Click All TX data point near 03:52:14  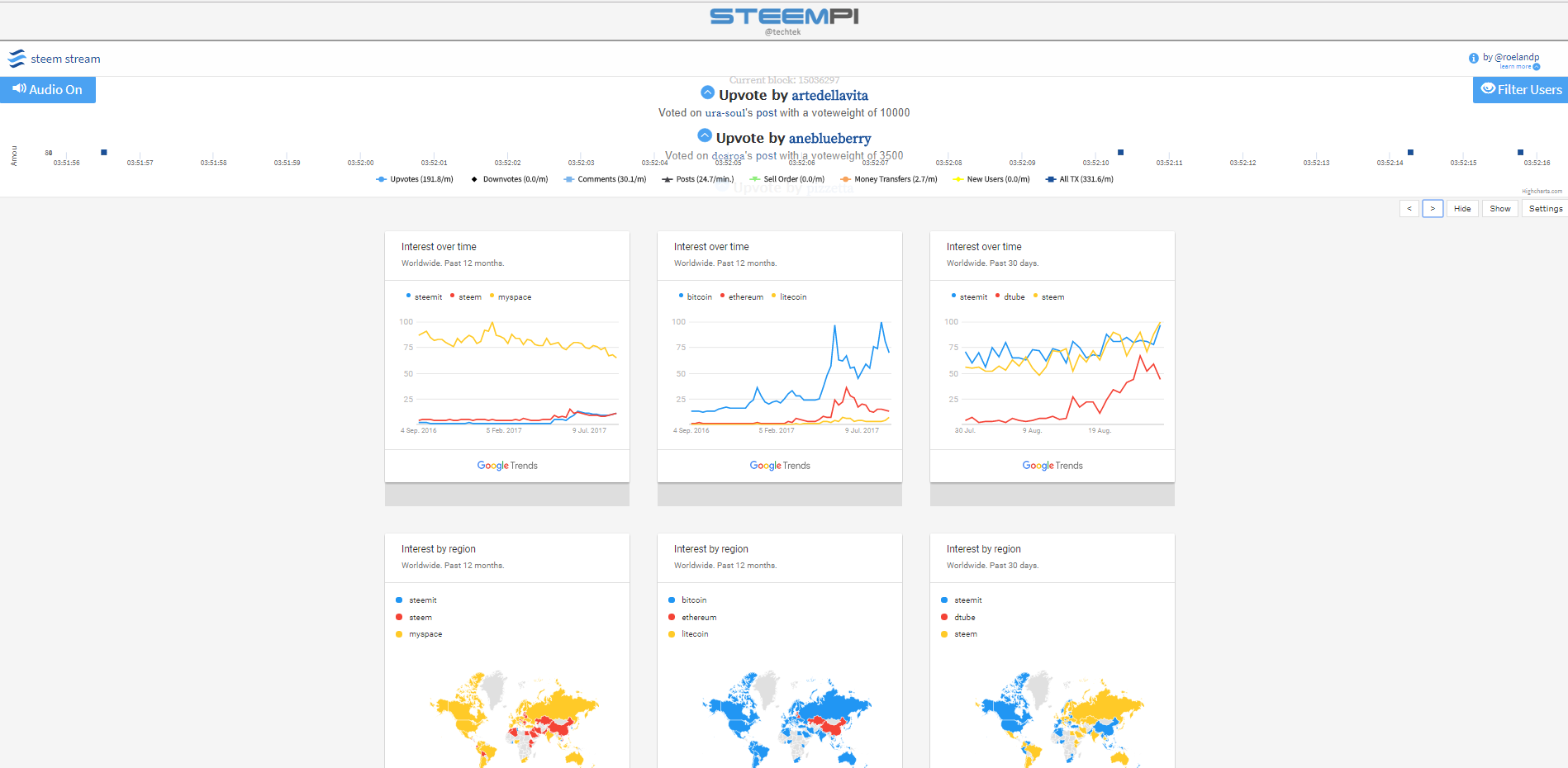pyautogui.click(x=1410, y=152)
